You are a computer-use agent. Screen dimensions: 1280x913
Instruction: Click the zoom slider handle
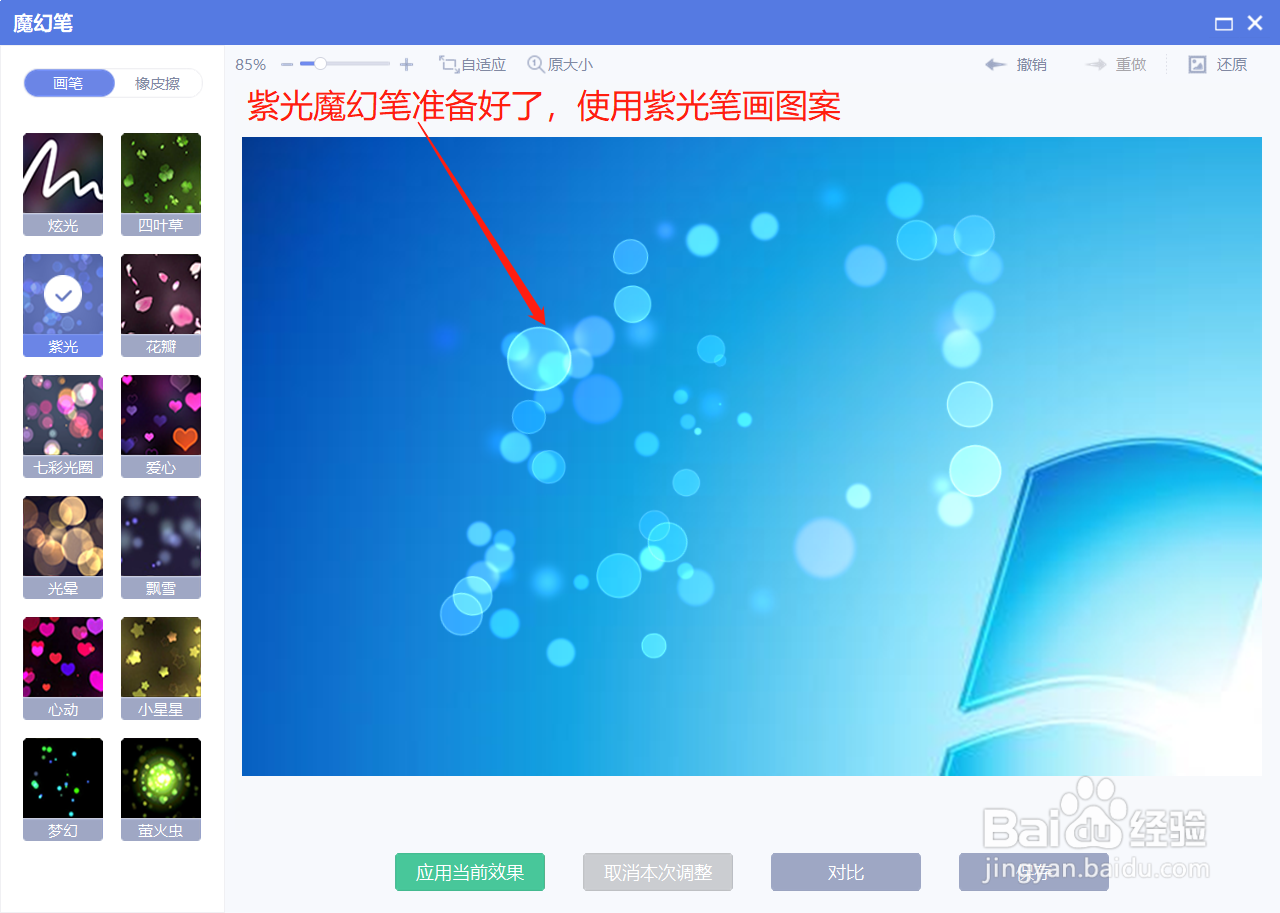[320, 63]
